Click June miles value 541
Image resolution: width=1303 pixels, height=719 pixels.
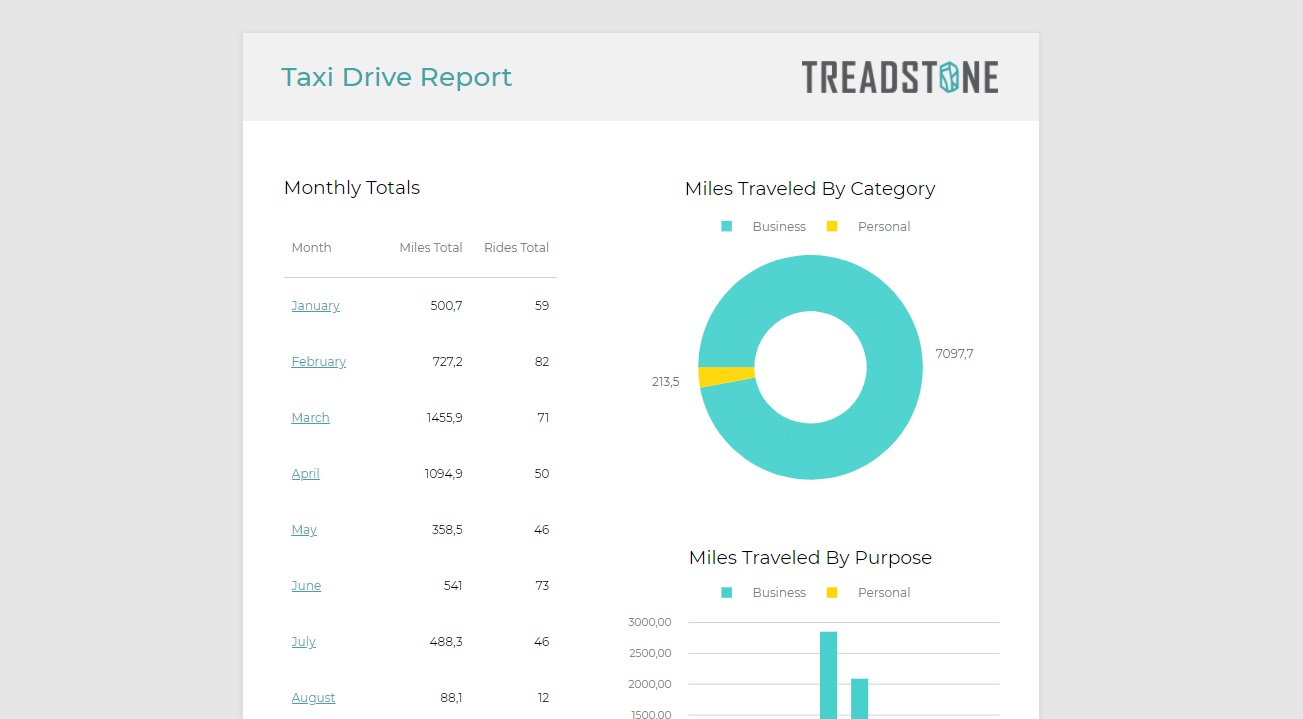[x=453, y=586]
